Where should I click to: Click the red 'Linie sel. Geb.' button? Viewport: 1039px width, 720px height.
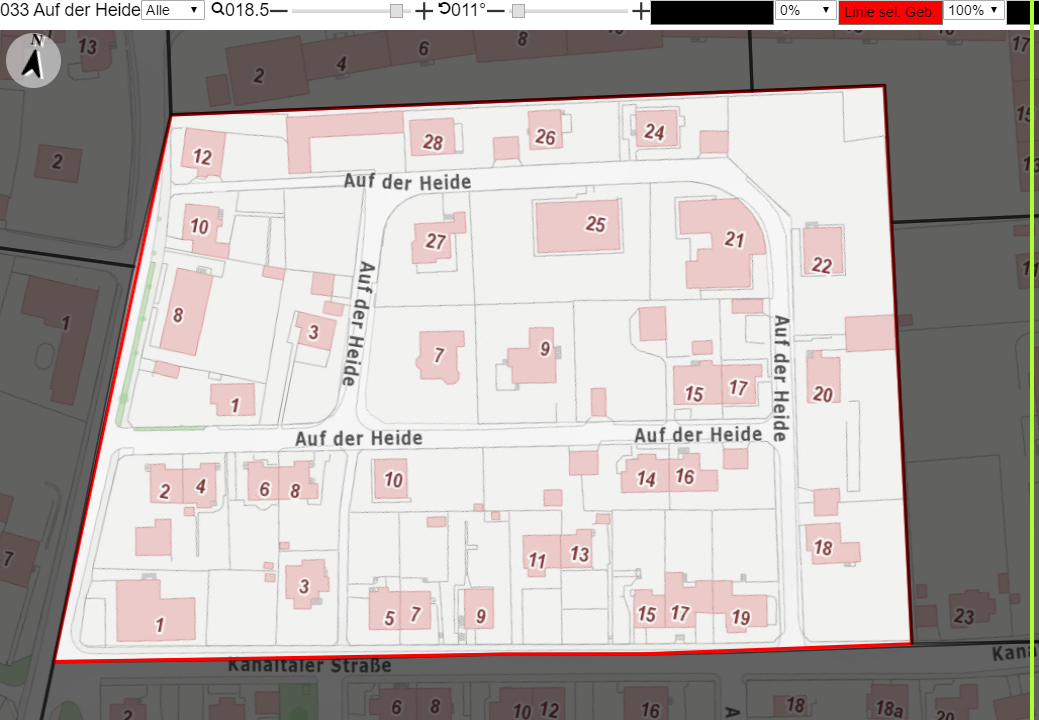pos(890,12)
